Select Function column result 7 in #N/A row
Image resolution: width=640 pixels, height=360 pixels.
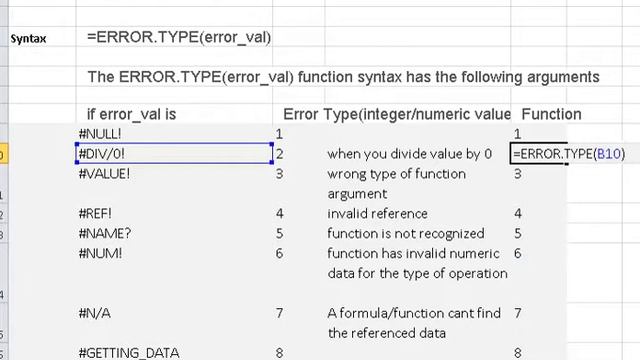518,313
